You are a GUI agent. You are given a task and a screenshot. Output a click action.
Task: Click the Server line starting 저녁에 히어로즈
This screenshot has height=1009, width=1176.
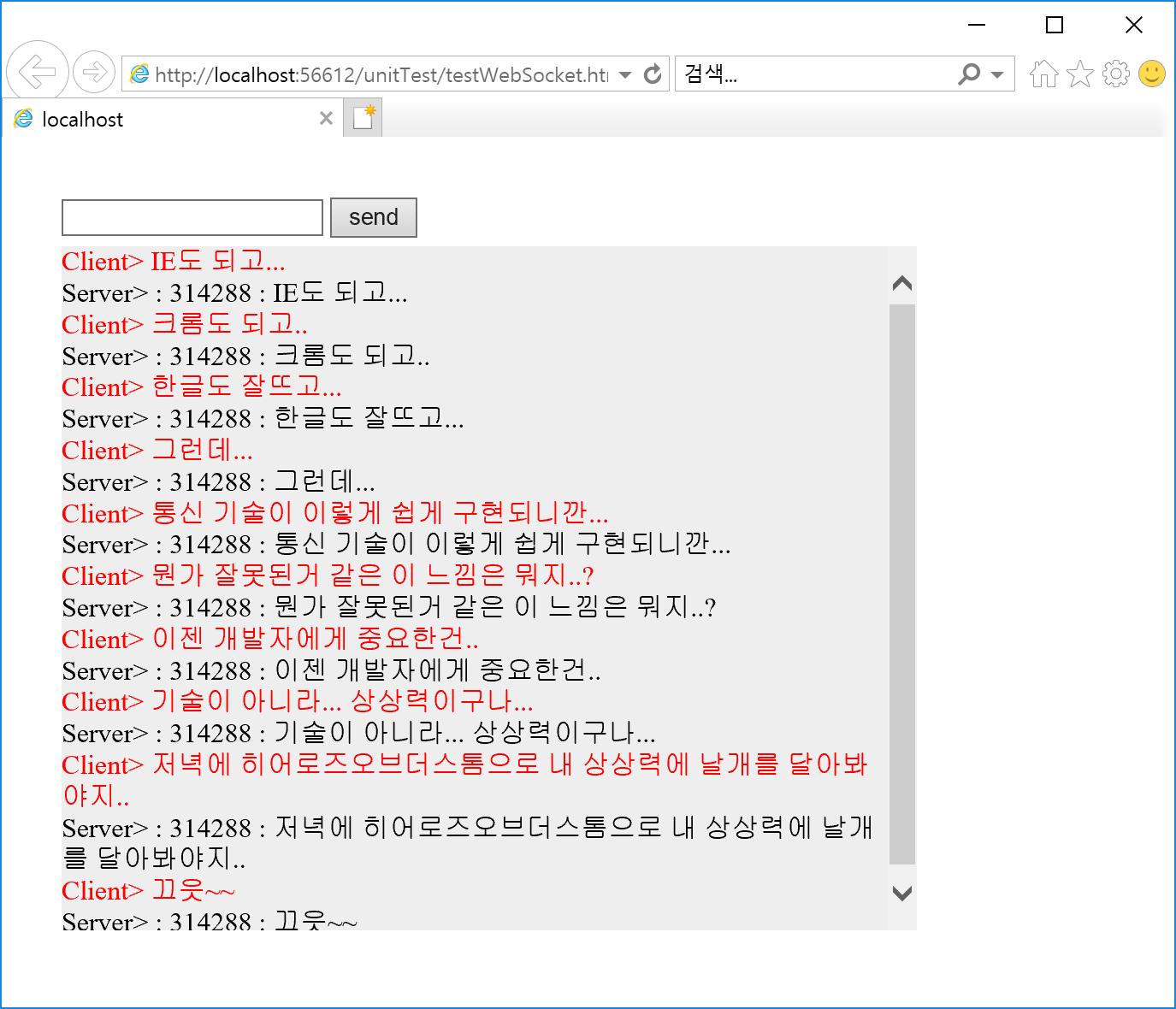coord(467,842)
